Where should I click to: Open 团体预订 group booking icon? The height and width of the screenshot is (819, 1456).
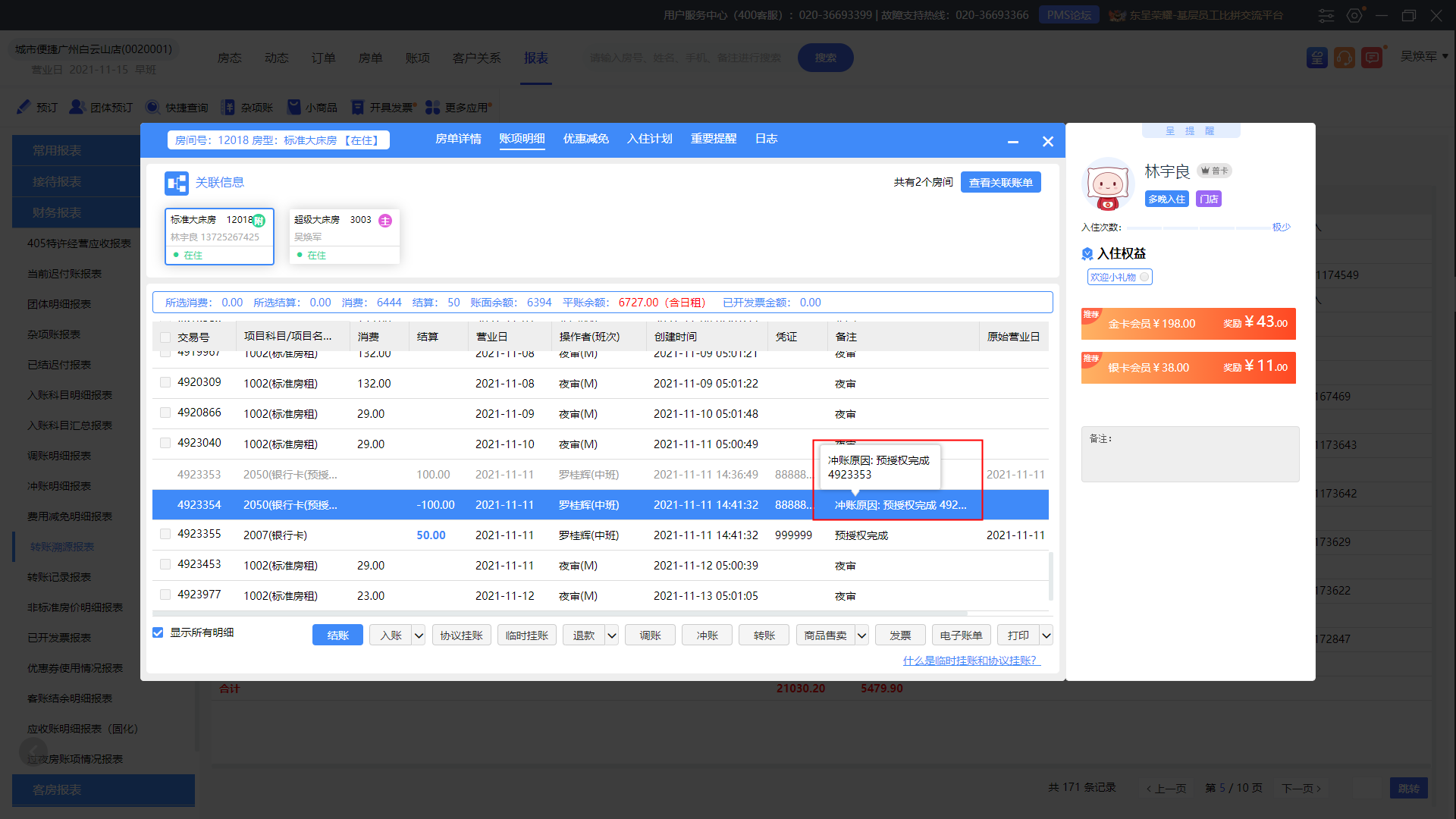[x=77, y=107]
